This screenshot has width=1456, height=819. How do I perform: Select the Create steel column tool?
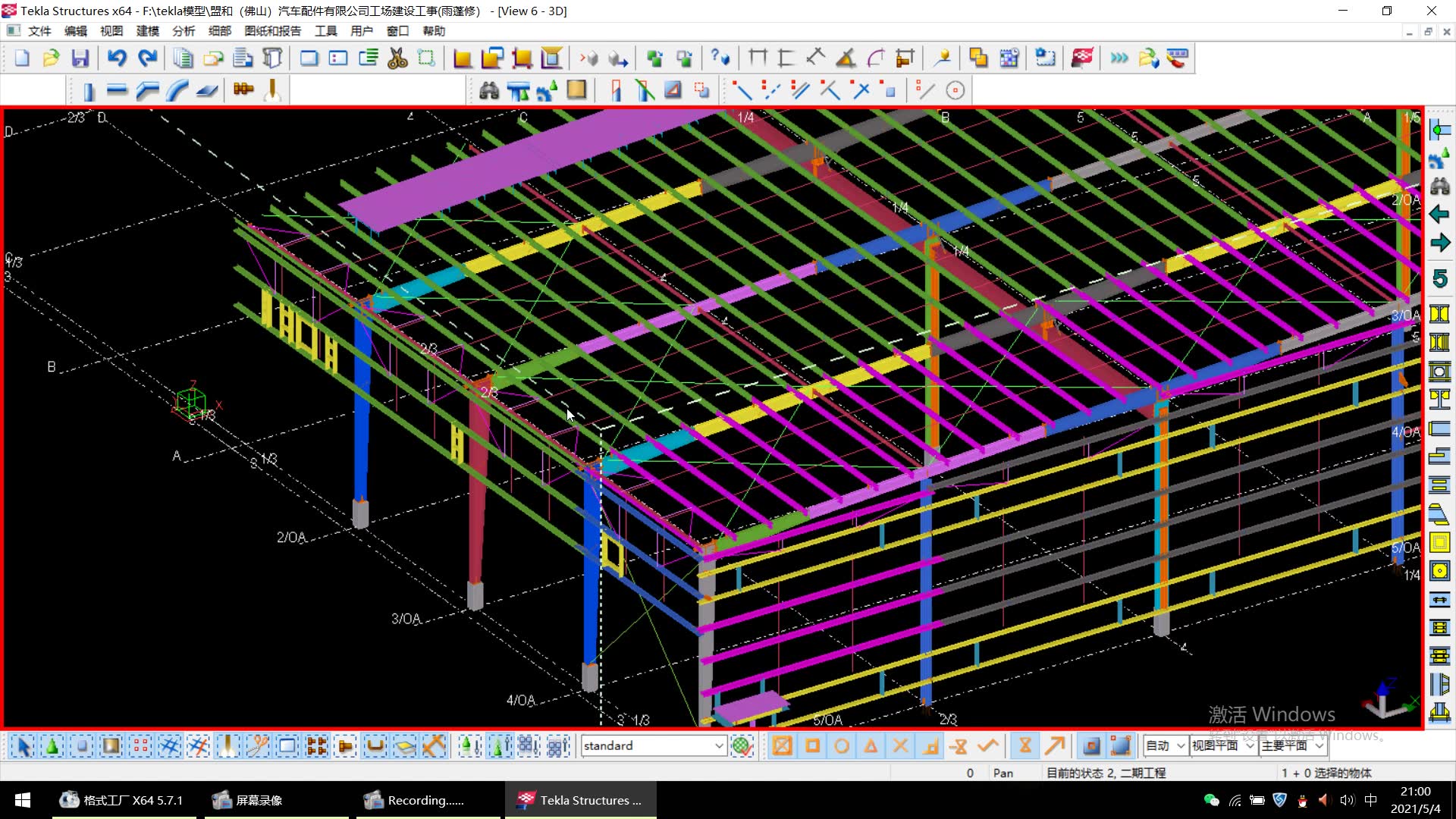(x=88, y=91)
